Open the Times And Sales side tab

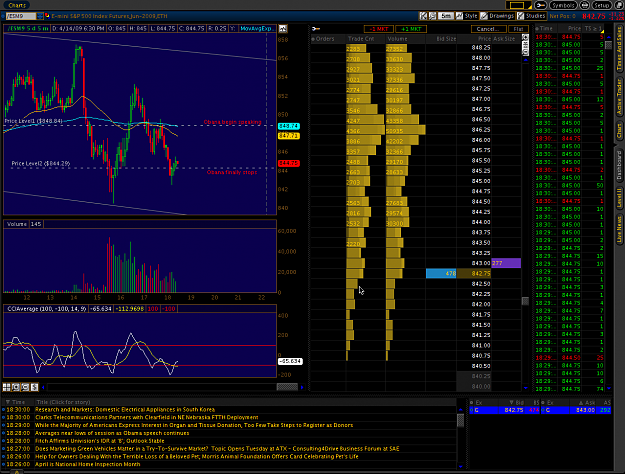point(619,49)
